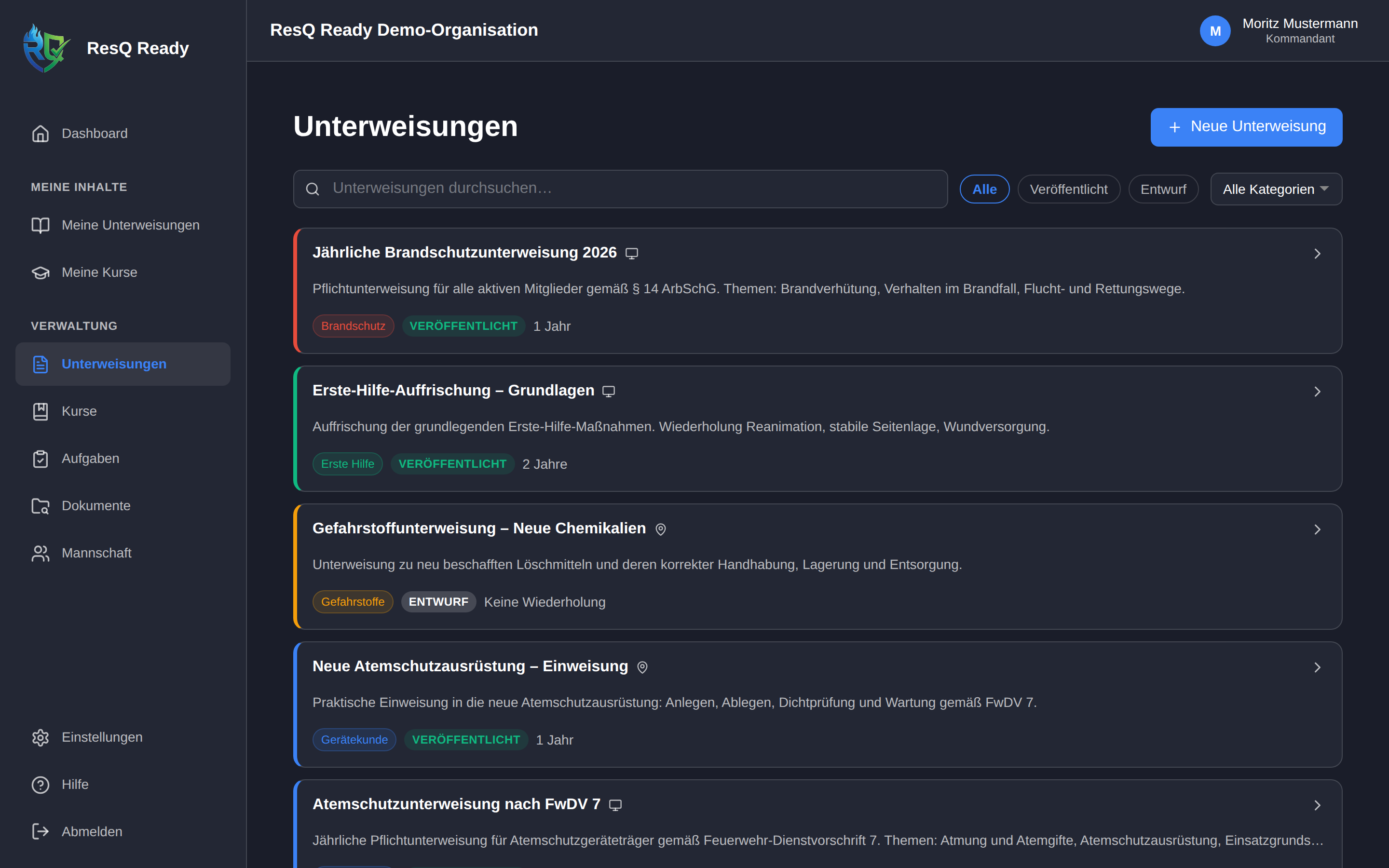The height and width of the screenshot is (868, 1389).
Task: Open Einstellungen from the sidebar
Action: click(102, 737)
